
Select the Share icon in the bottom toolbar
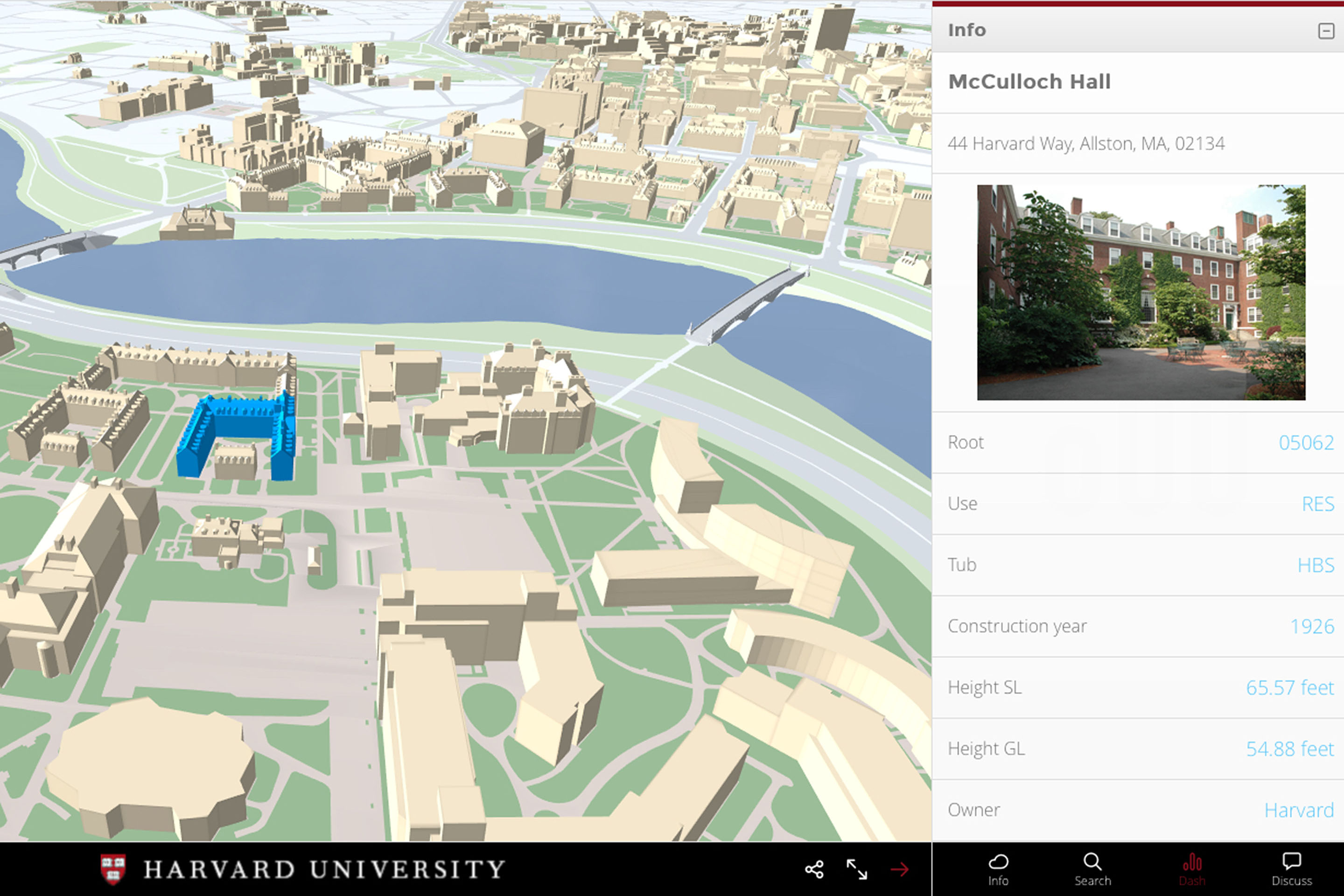pyautogui.click(x=814, y=868)
